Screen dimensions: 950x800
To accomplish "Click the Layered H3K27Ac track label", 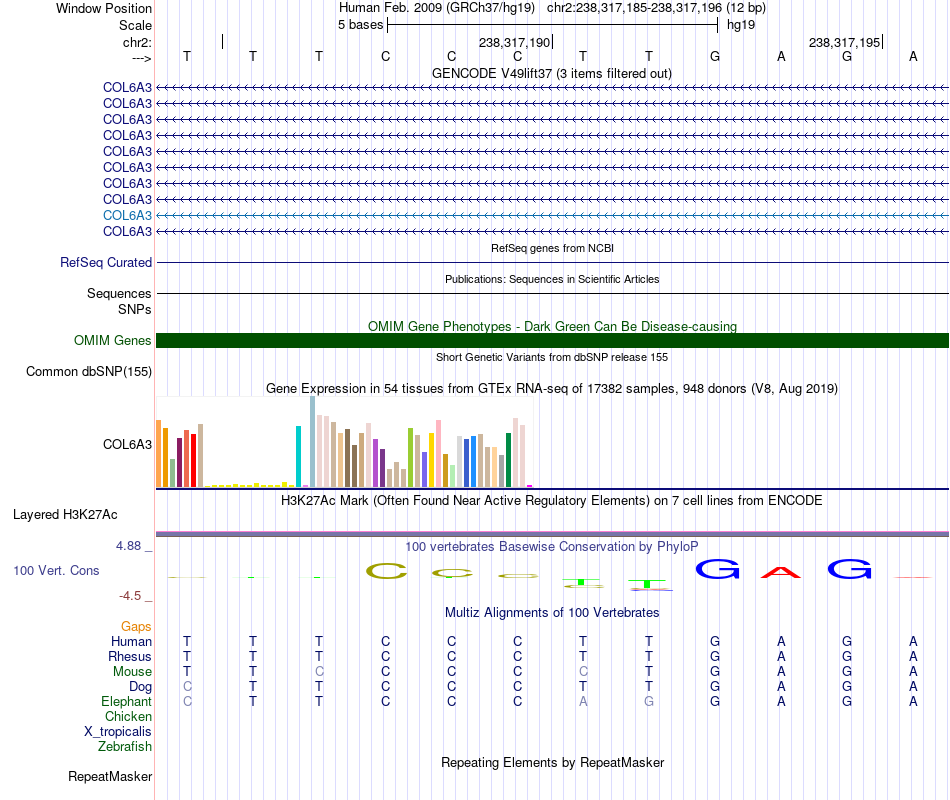I will pos(65,515).
